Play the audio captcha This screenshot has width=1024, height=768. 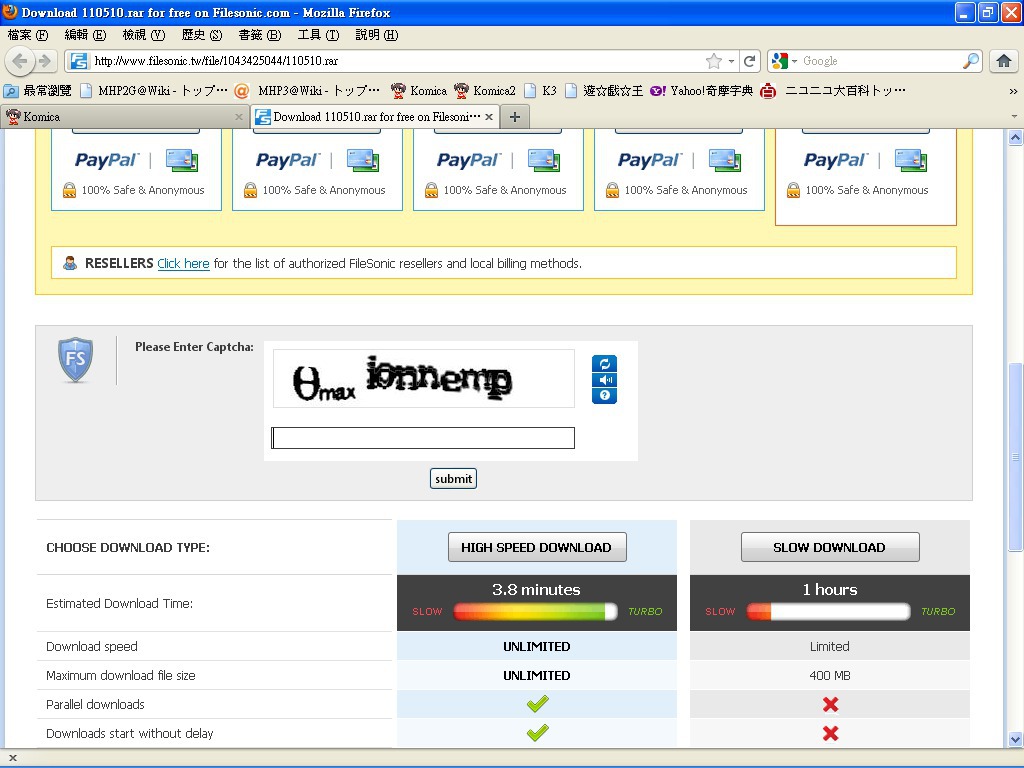coord(604,379)
